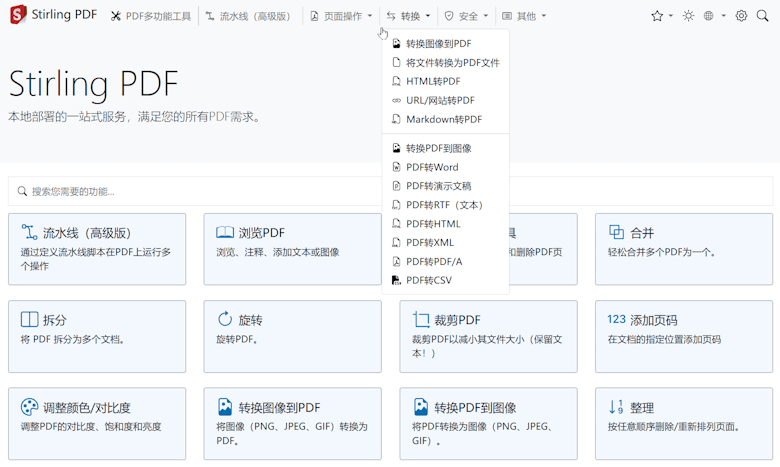Image resolution: width=780 pixels, height=467 pixels.
Task: Select PDF转HTML menu item
Action: 445,224
